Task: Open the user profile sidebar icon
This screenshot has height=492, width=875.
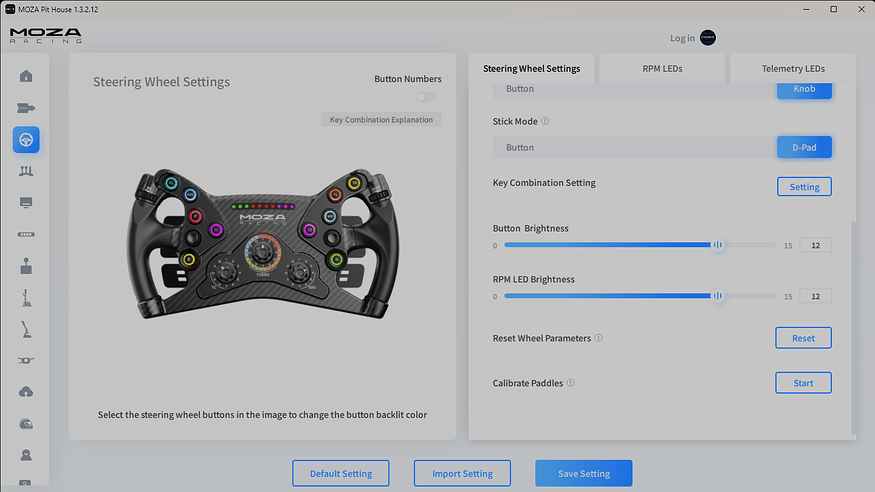Action: (26, 455)
